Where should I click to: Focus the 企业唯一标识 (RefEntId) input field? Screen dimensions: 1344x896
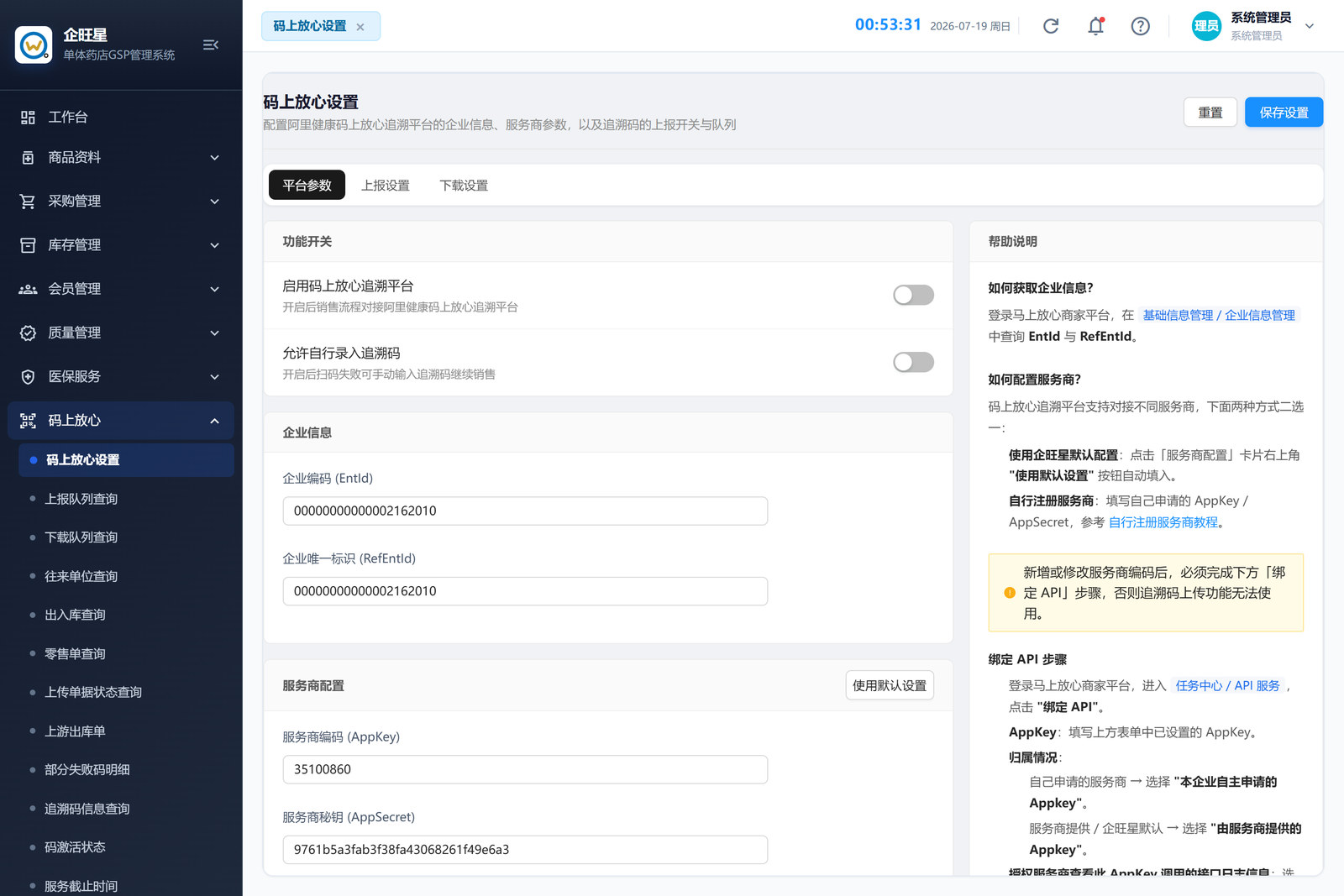525,591
